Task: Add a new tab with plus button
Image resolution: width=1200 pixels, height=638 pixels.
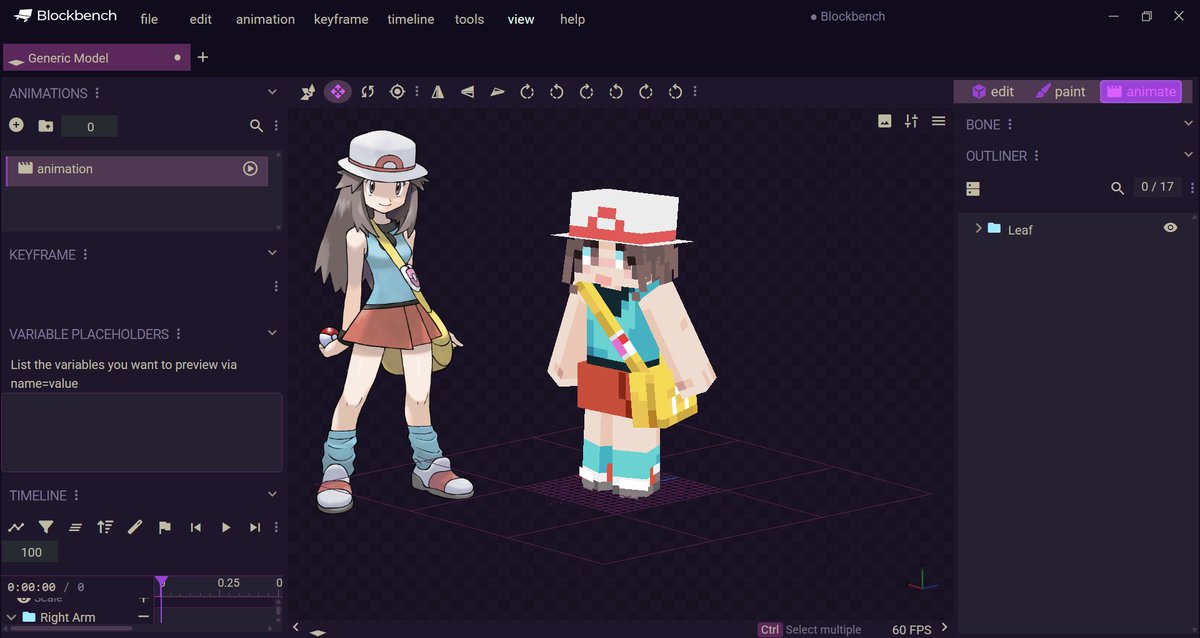Action: click(x=203, y=57)
